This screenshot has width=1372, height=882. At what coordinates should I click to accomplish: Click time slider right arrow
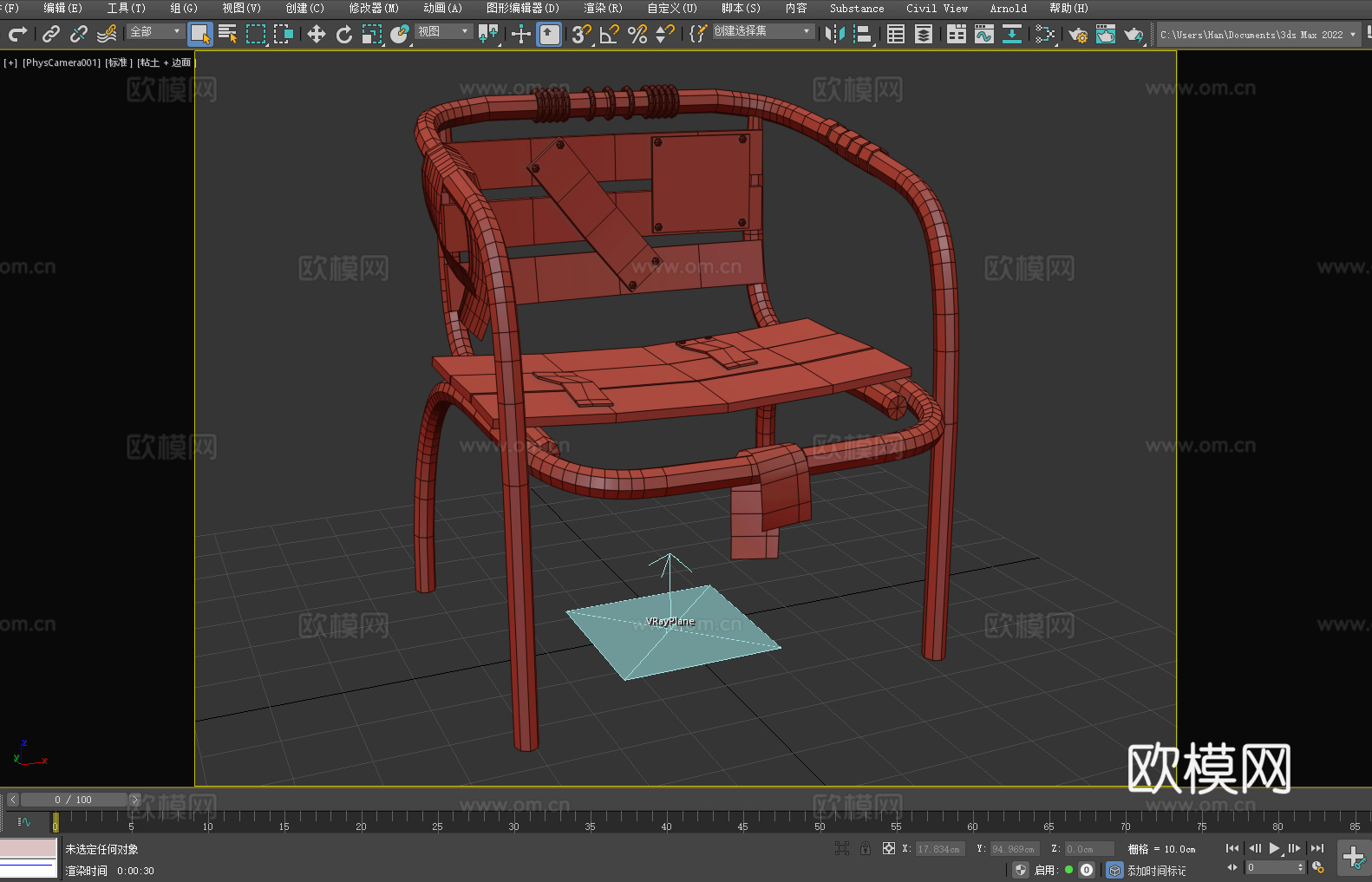click(134, 800)
